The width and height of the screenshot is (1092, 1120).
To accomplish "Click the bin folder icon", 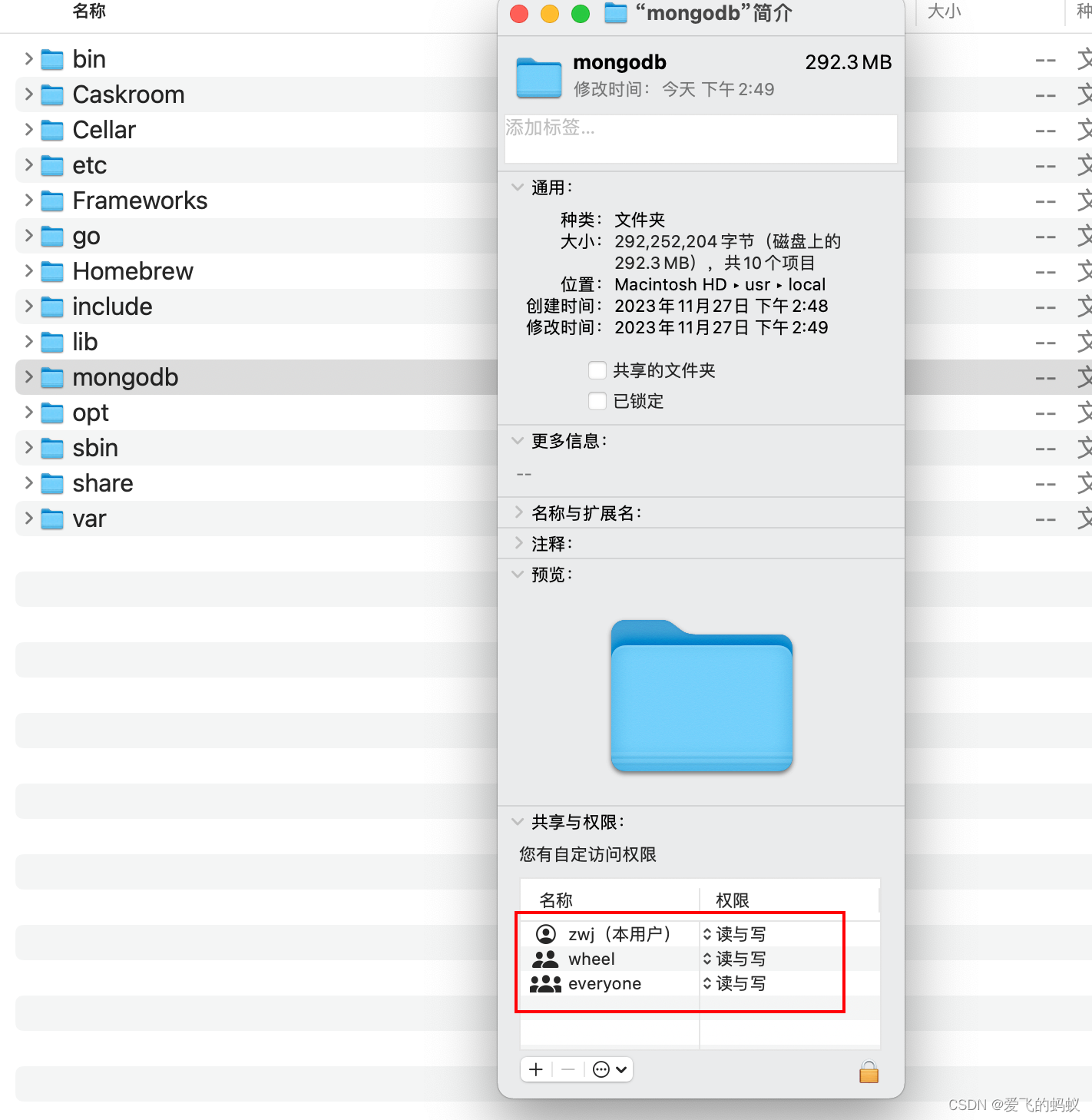I will click(x=52, y=59).
